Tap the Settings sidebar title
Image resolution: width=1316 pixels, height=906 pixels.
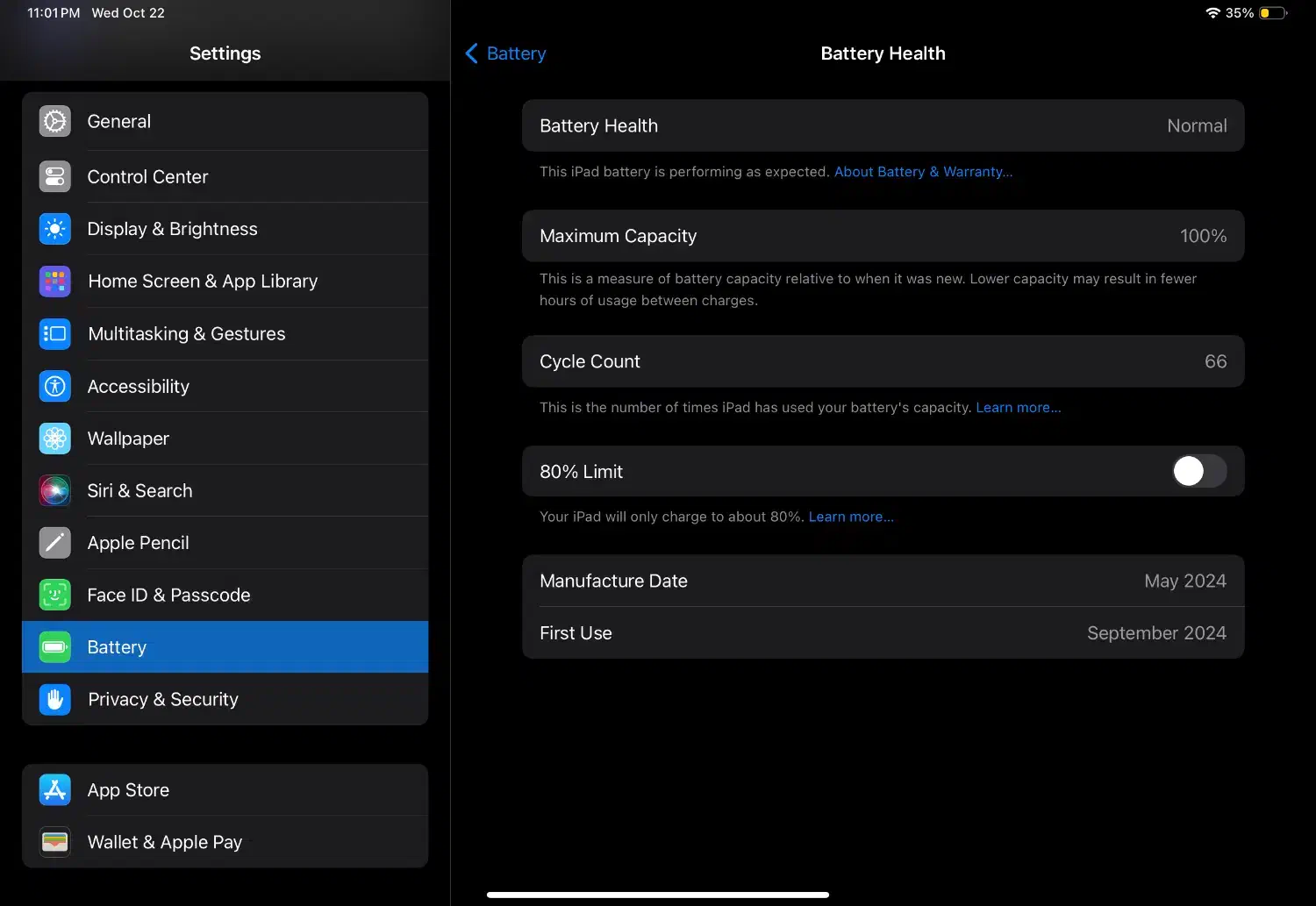point(225,54)
